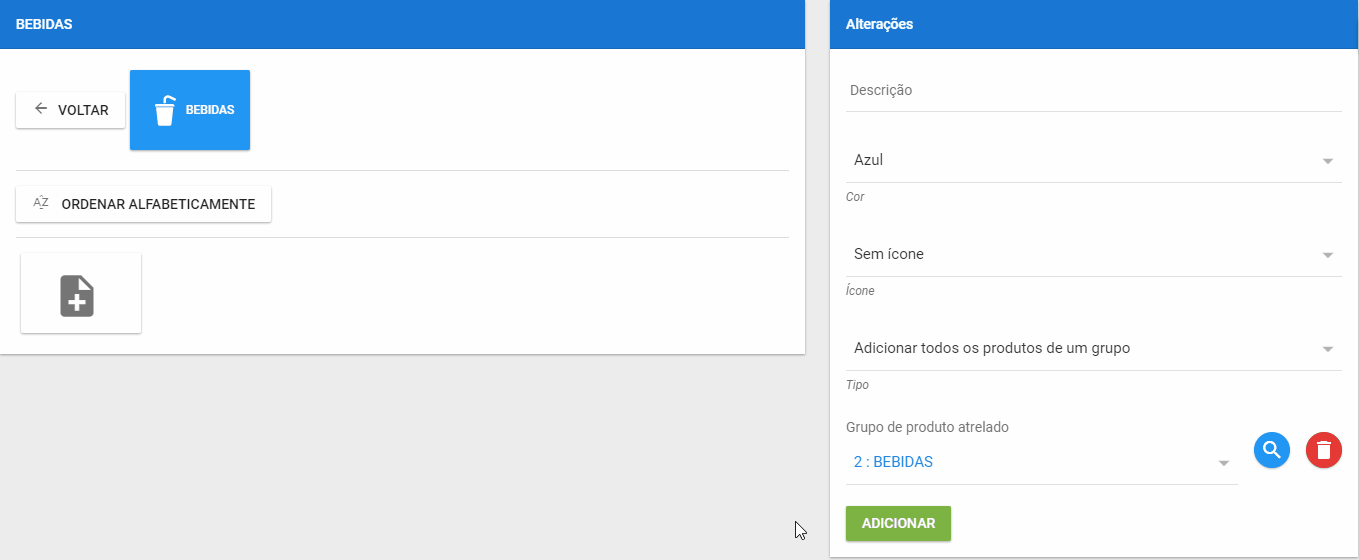The width and height of the screenshot is (1359, 560).
Task: Click the back arrow icon beside Voltar
Action: click(x=41, y=109)
